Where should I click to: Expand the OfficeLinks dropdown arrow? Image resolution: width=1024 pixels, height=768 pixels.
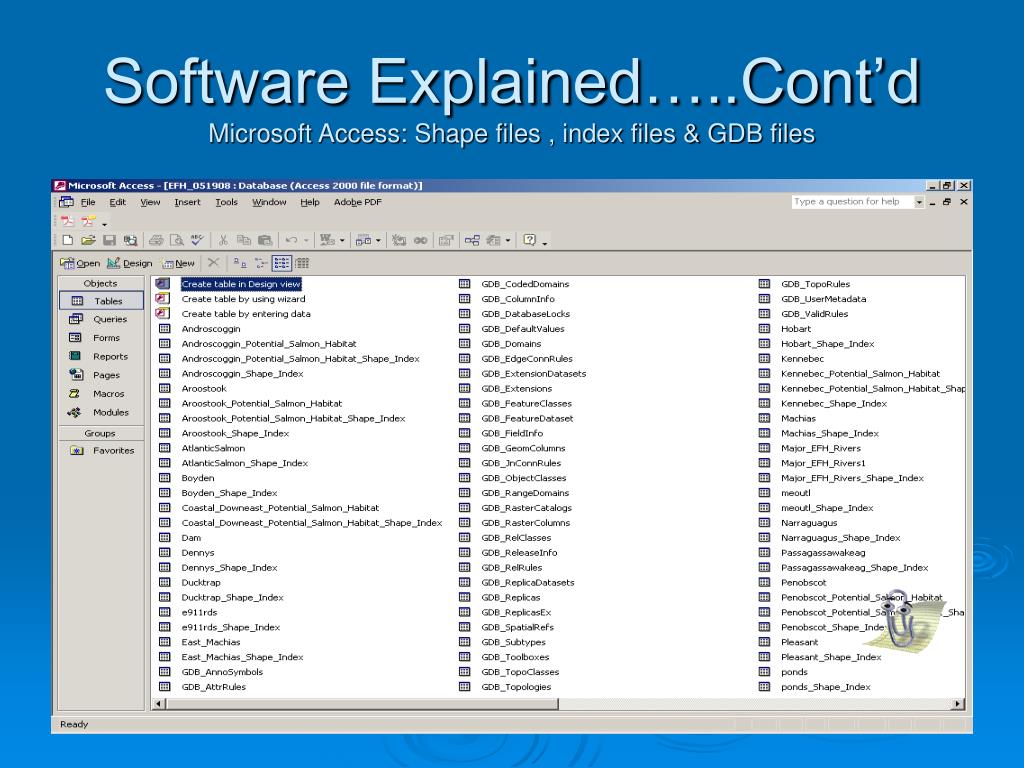[342, 240]
